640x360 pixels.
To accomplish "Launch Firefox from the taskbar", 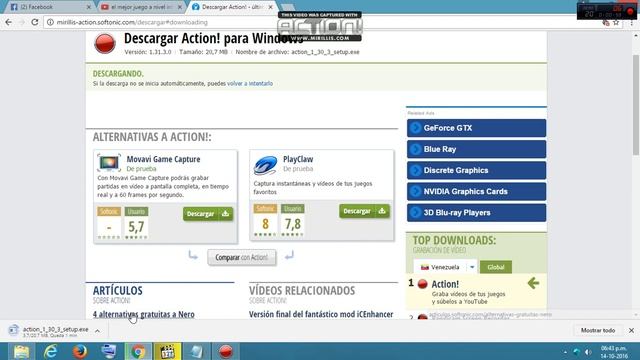I will click(80, 351).
